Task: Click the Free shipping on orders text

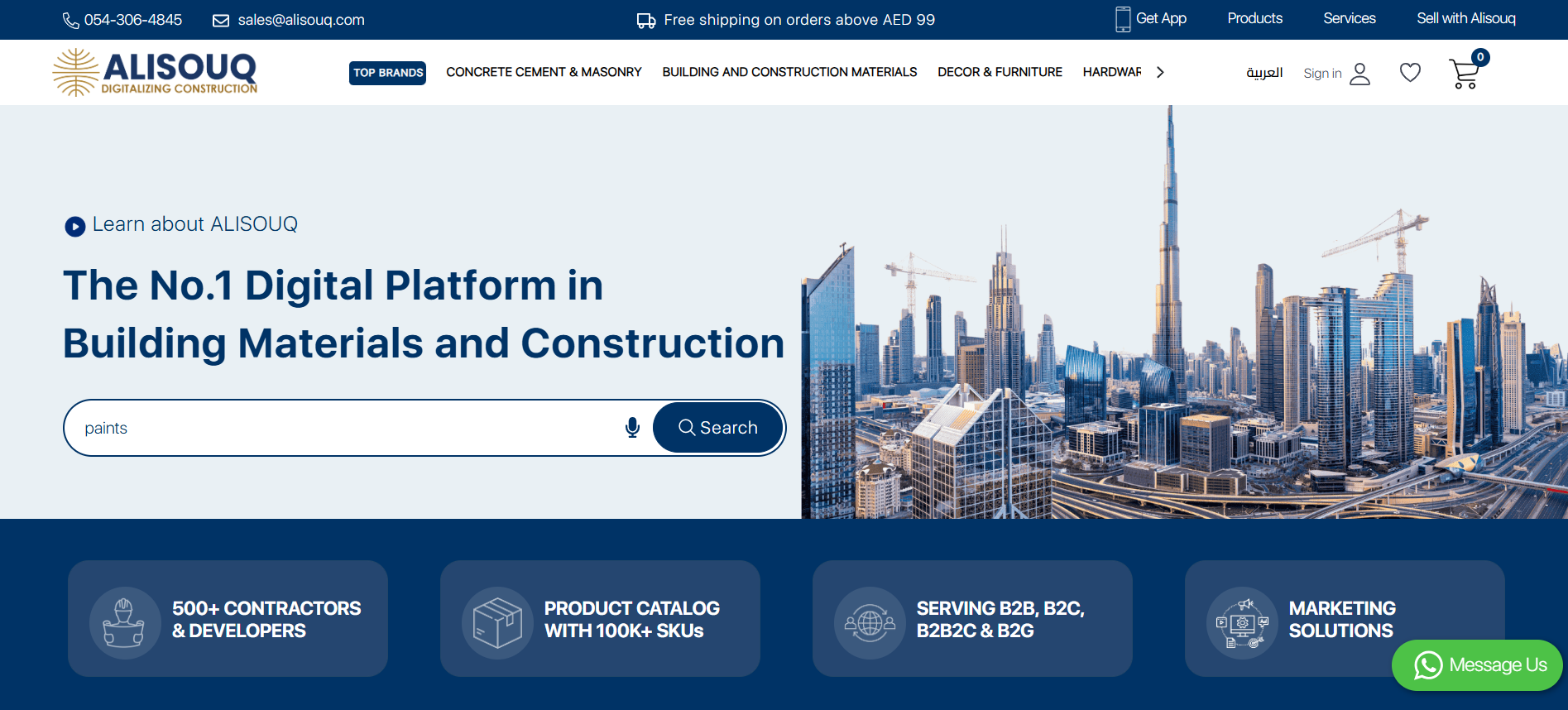Action: 799,20
